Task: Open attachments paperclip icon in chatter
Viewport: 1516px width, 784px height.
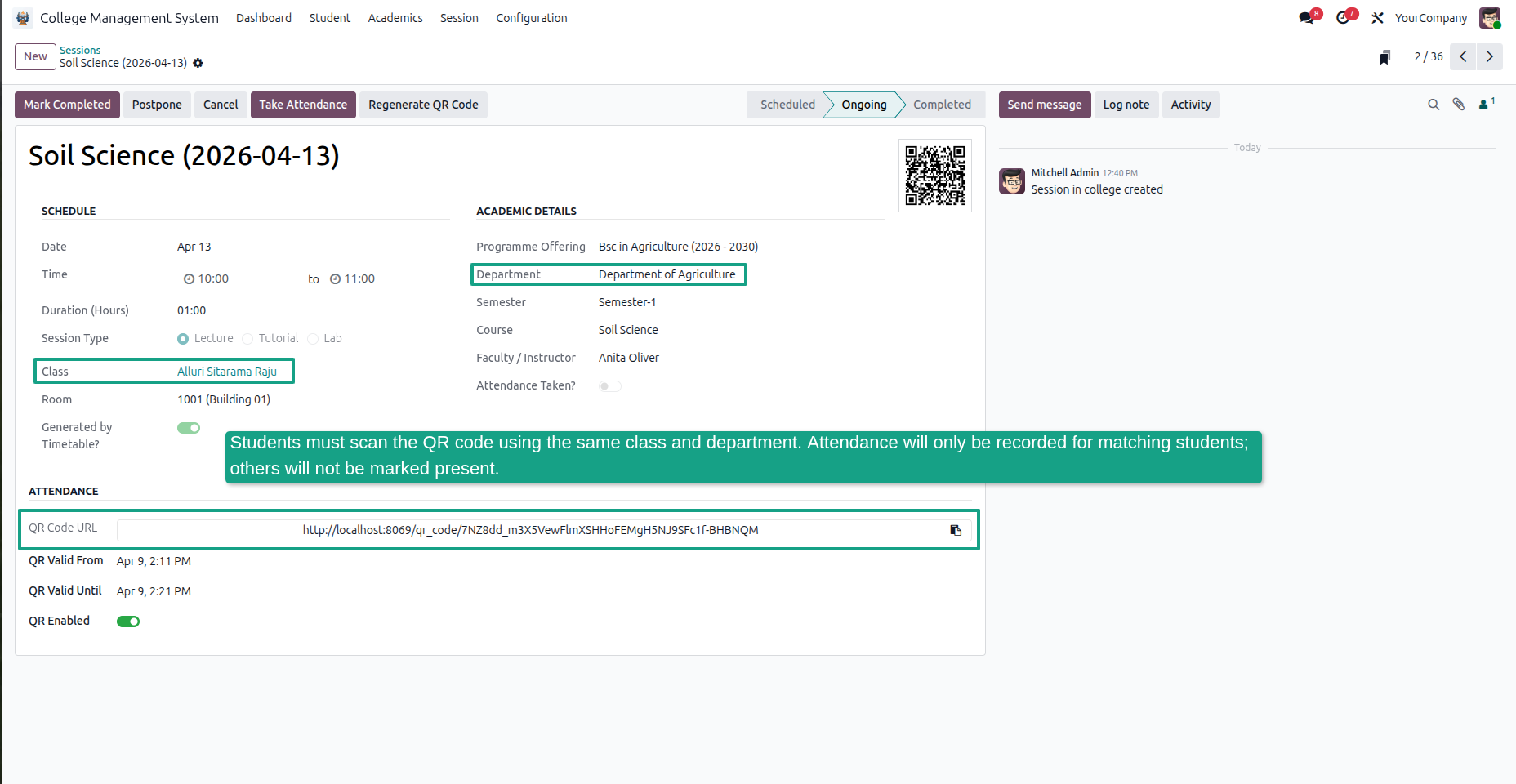Action: [1459, 105]
